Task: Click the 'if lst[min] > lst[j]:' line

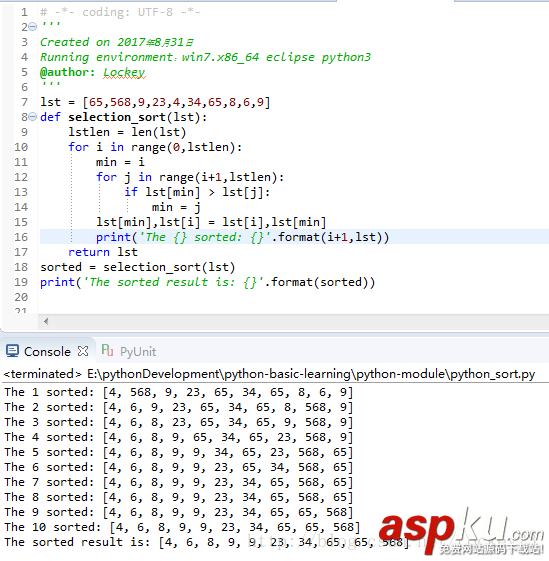Action: pyautogui.click(x=197, y=192)
